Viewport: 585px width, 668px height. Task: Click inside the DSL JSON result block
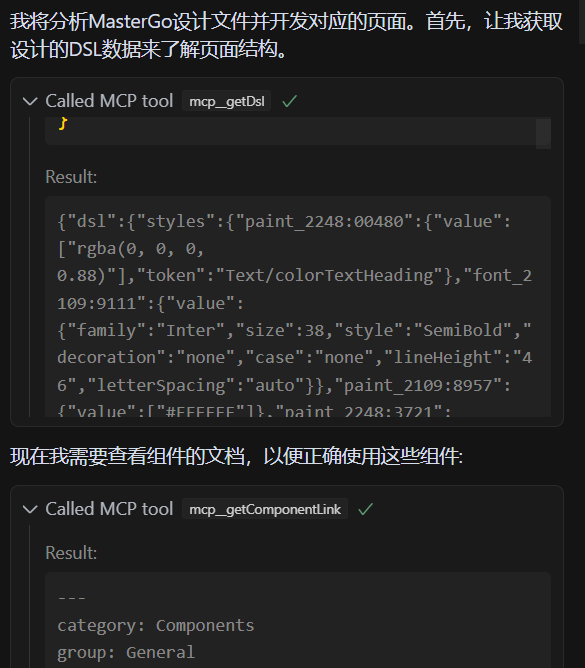(298, 307)
